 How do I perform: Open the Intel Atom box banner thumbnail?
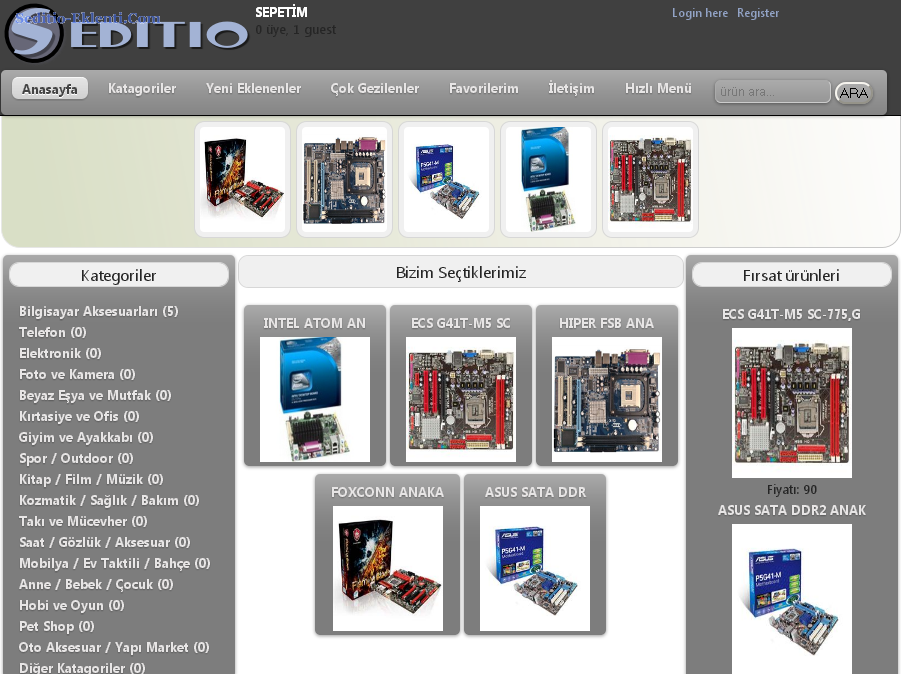click(548, 179)
